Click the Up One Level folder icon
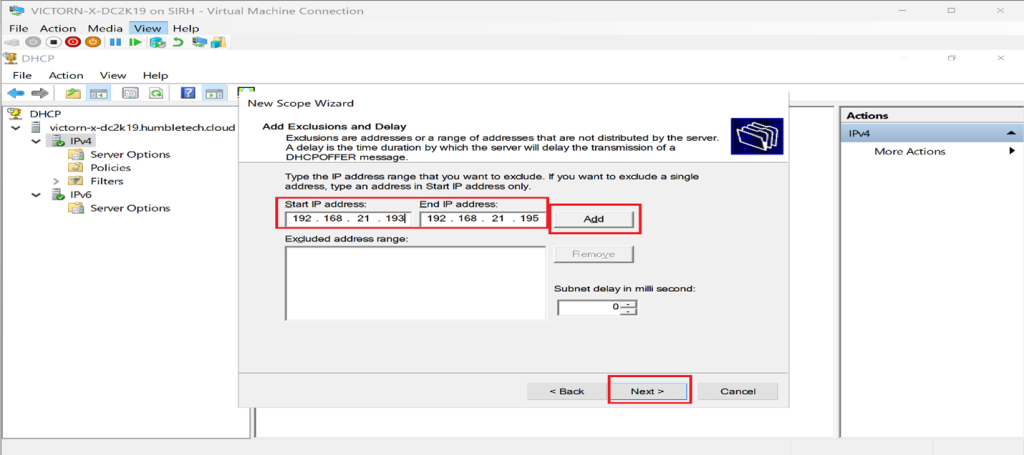 click(72, 93)
